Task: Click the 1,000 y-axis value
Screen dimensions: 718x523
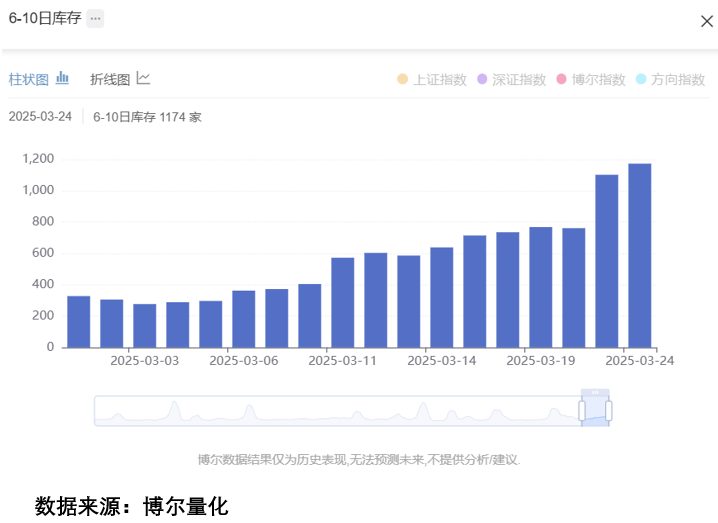Action: 38,190
